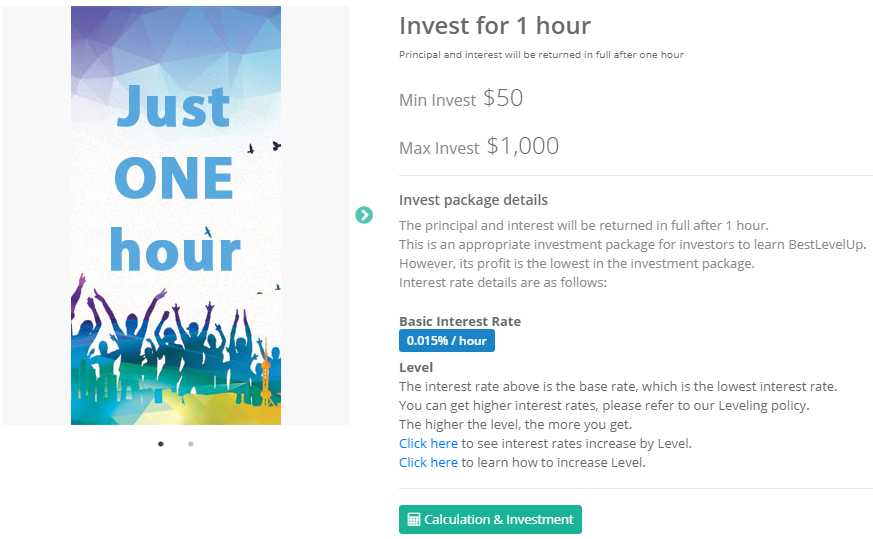Click the 'Level' section heading
Viewport: 873px width, 539px height.
coord(416,367)
